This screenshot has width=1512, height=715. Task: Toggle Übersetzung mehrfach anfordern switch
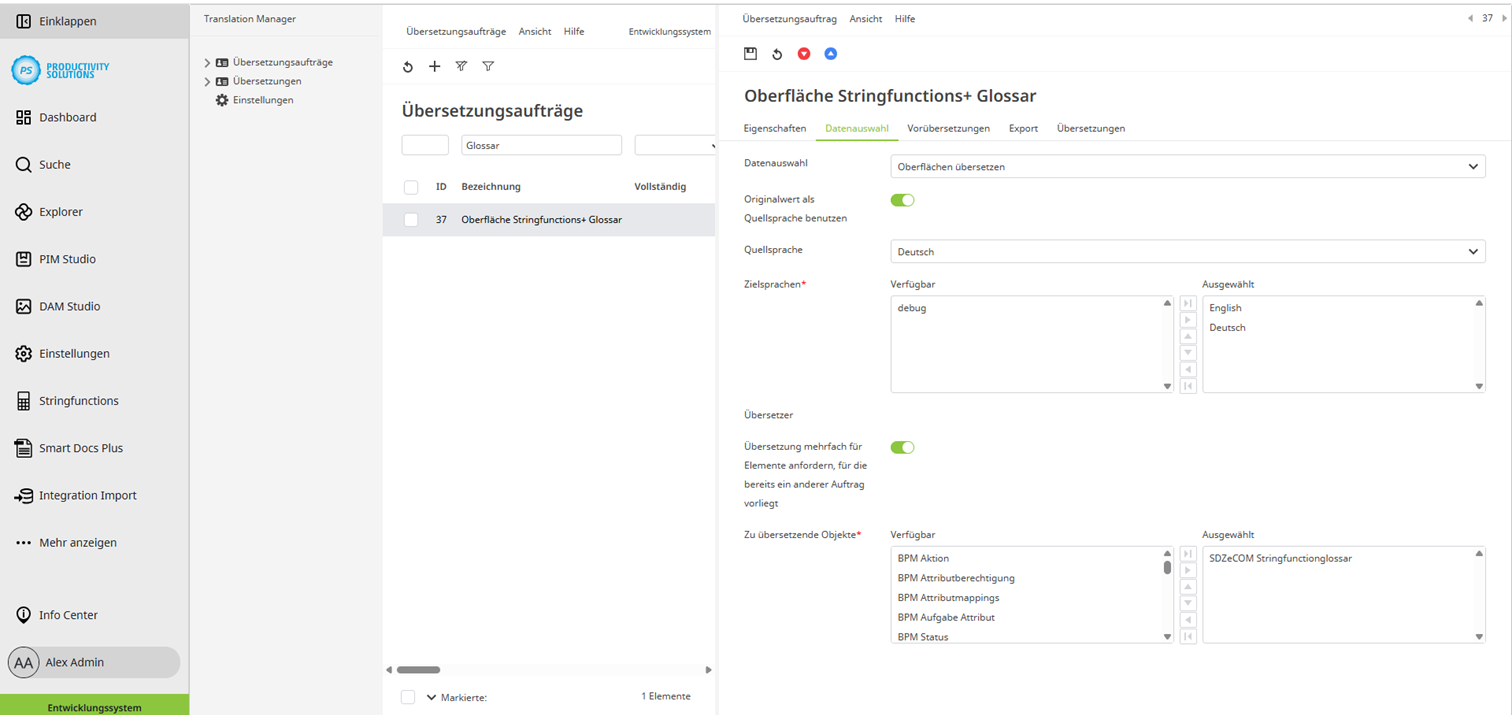click(902, 448)
